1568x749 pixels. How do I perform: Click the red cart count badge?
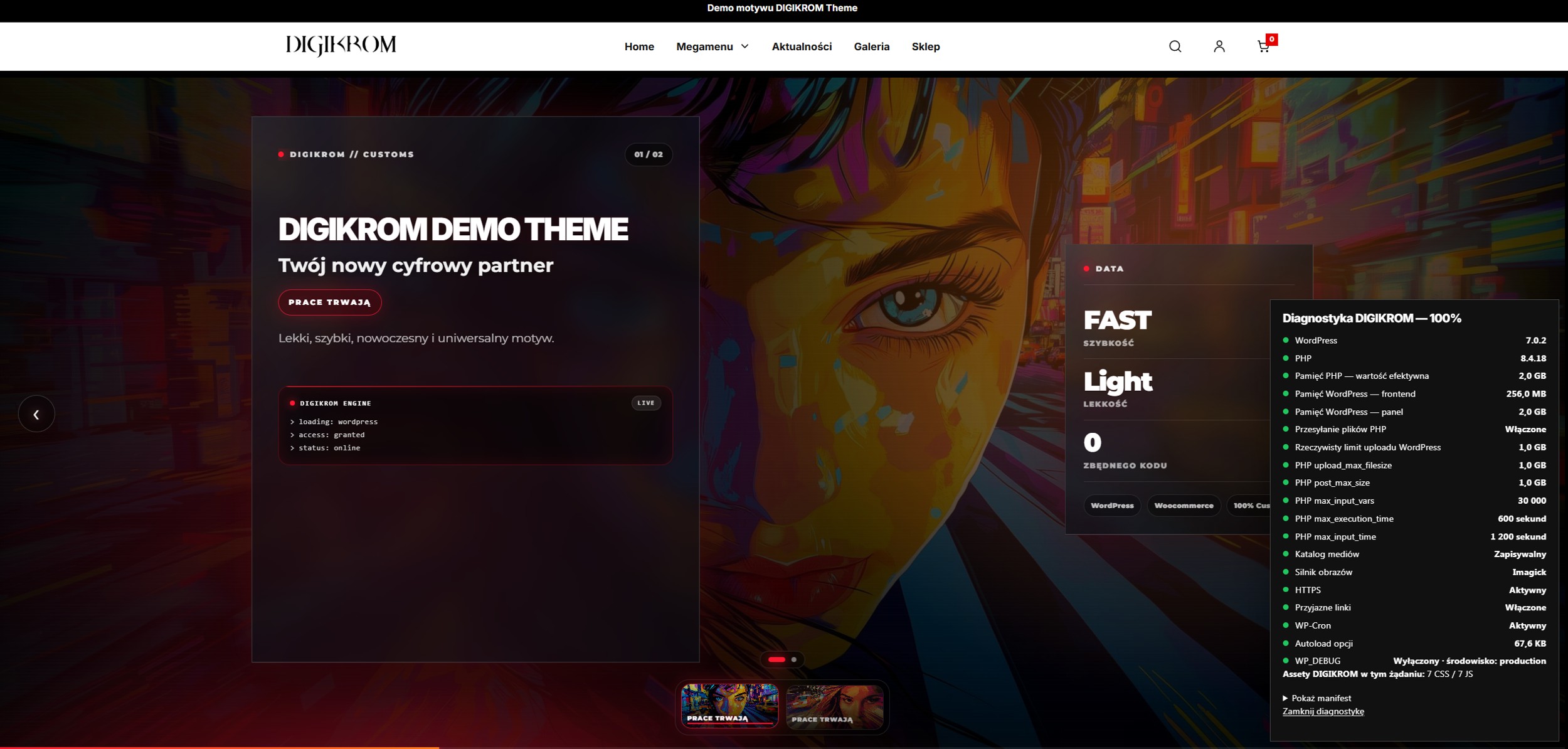tap(1271, 40)
